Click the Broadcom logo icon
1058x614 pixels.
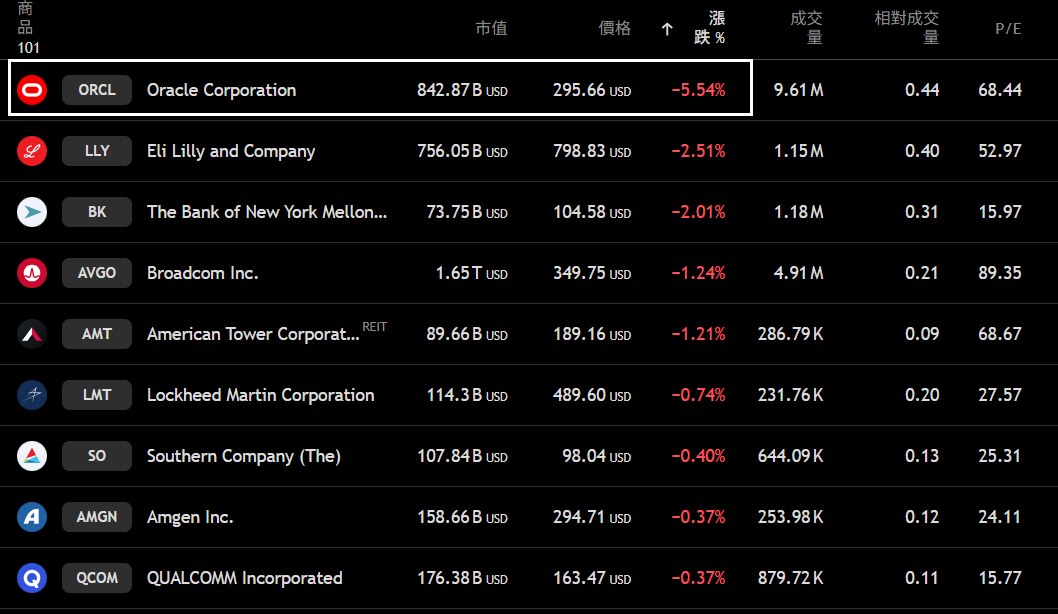(32, 273)
